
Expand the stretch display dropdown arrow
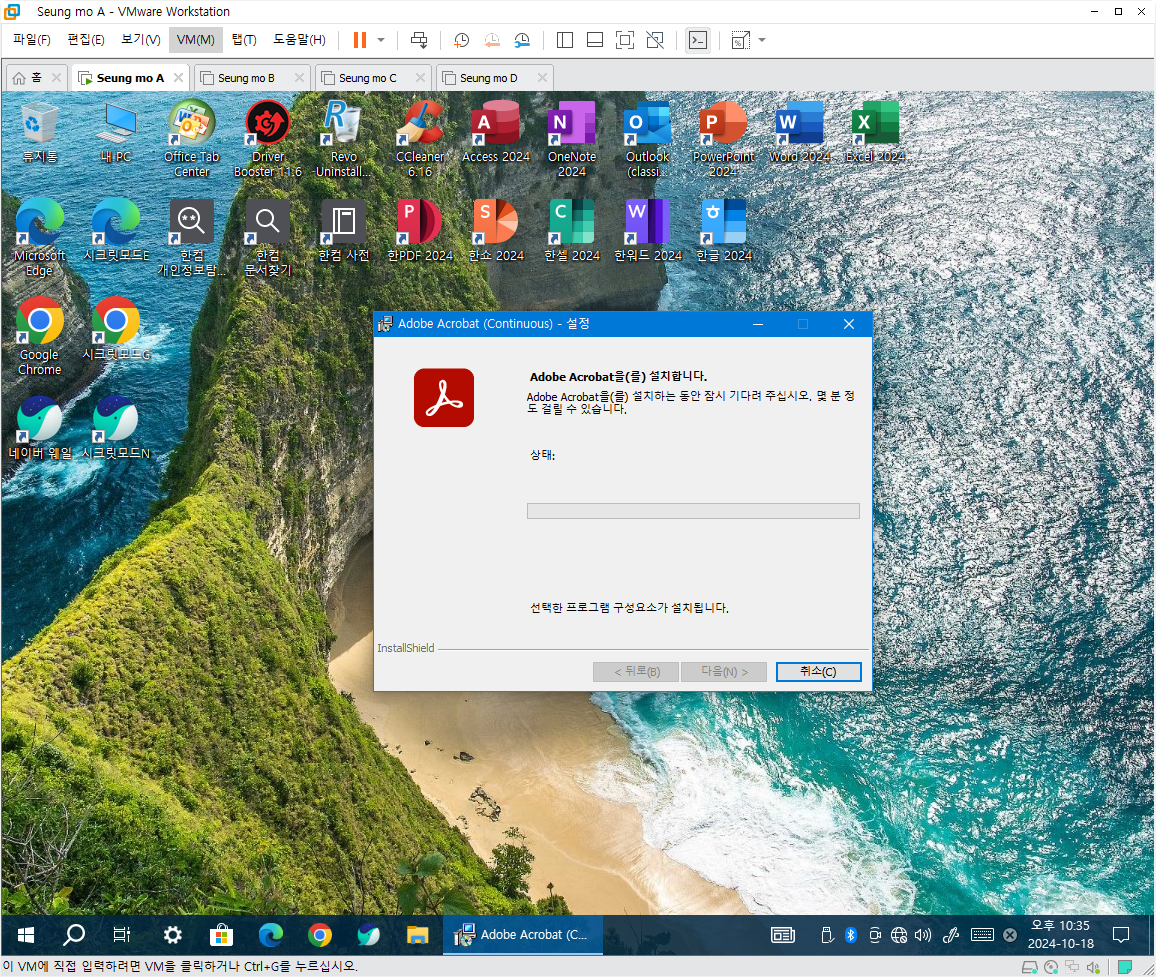[x=762, y=40]
